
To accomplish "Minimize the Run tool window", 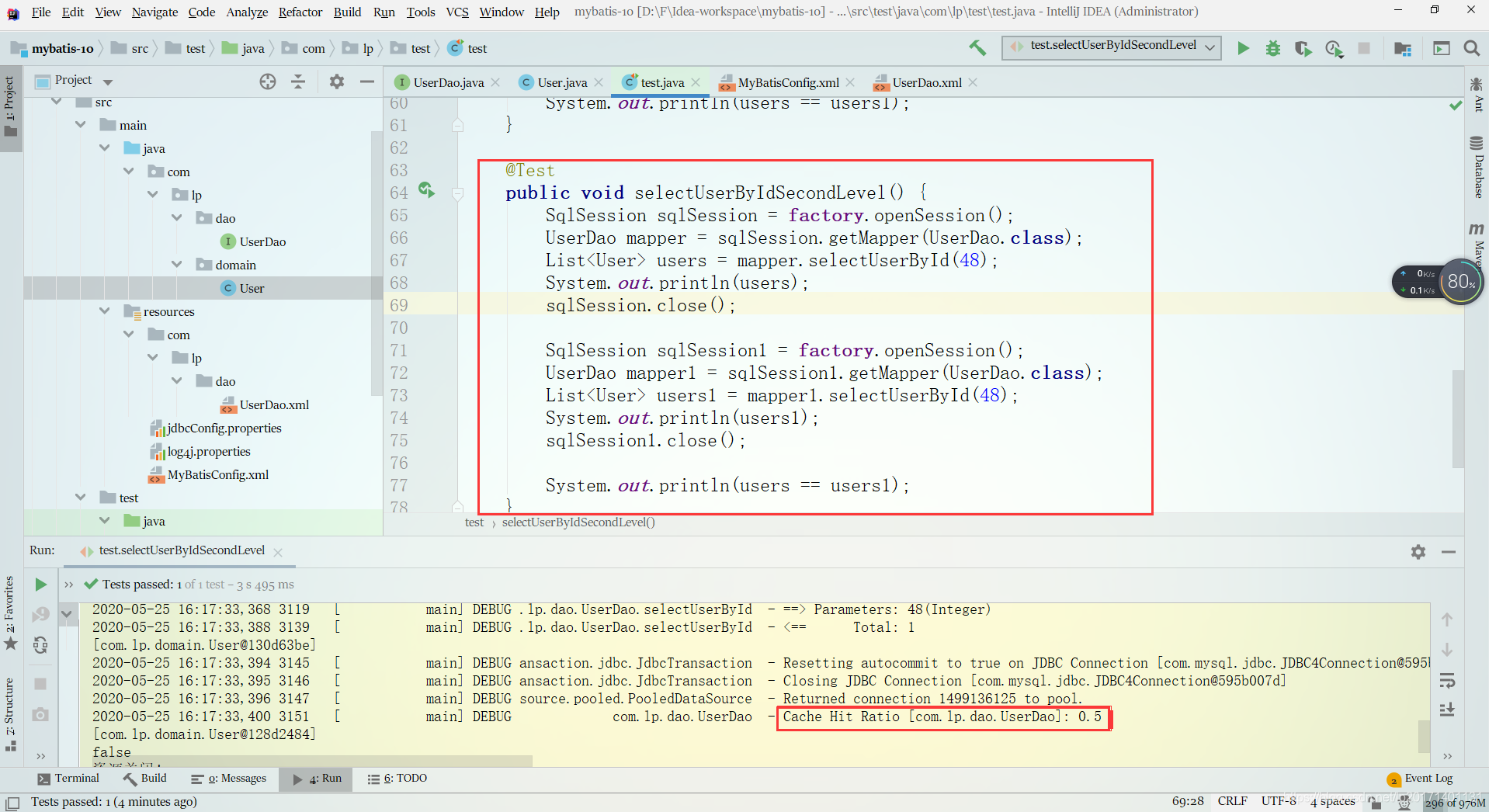I will coord(1449,552).
